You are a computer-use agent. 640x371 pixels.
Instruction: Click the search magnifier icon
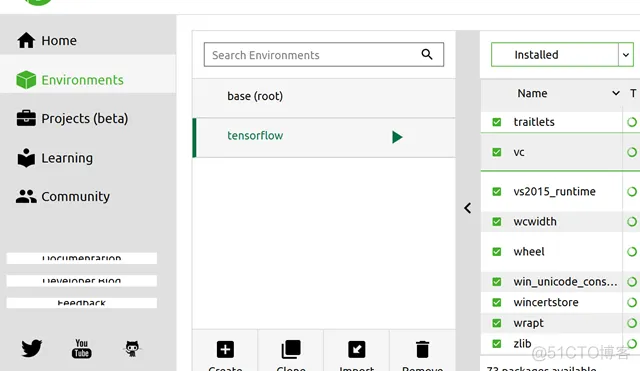coord(427,54)
